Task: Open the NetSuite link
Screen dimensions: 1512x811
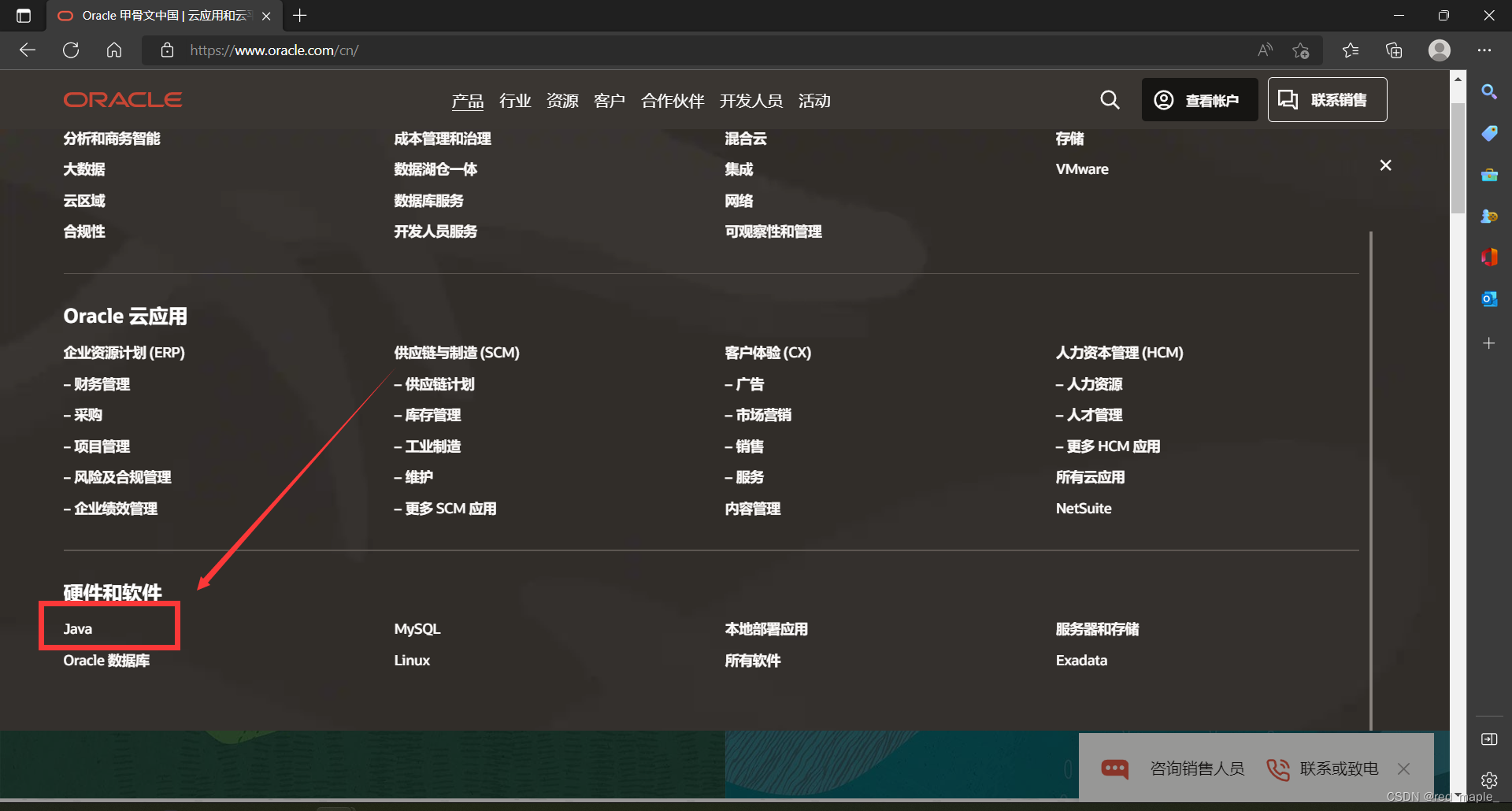Action: click(x=1084, y=509)
